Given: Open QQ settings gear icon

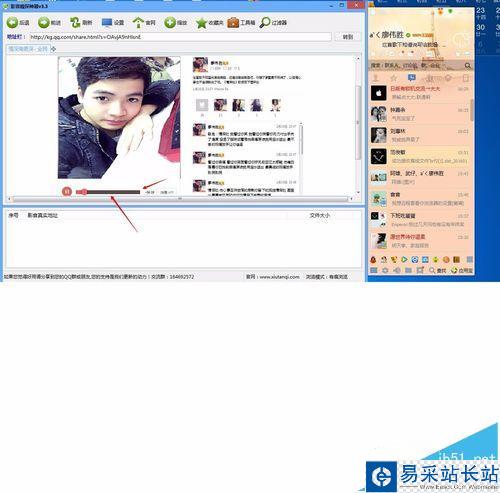Looking at the screenshot, I should point(385,270).
